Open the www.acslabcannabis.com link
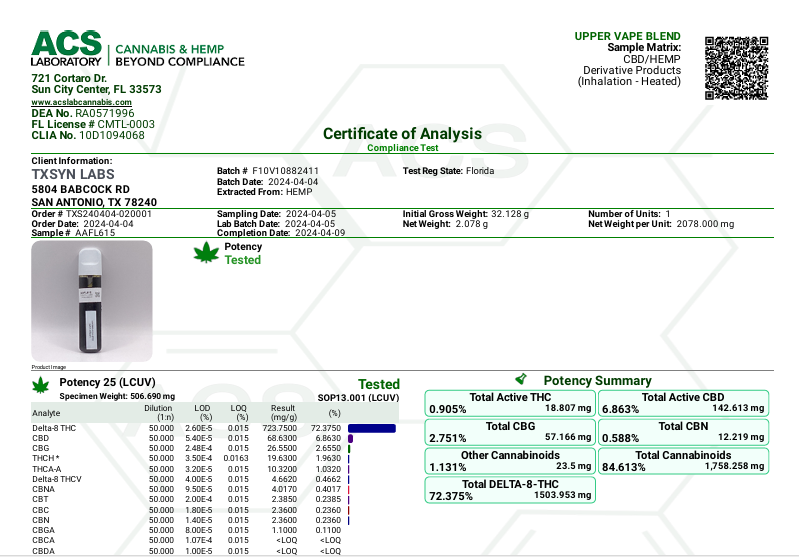The width and height of the screenshot is (799, 557). (x=82, y=102)
